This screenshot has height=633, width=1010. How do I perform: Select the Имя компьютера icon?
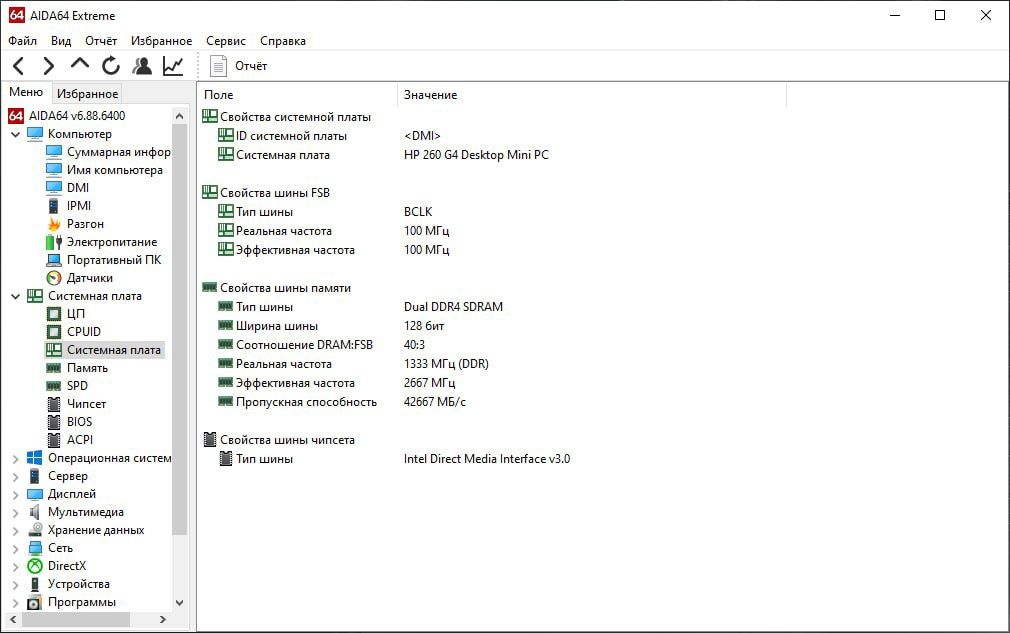point(54,170)
